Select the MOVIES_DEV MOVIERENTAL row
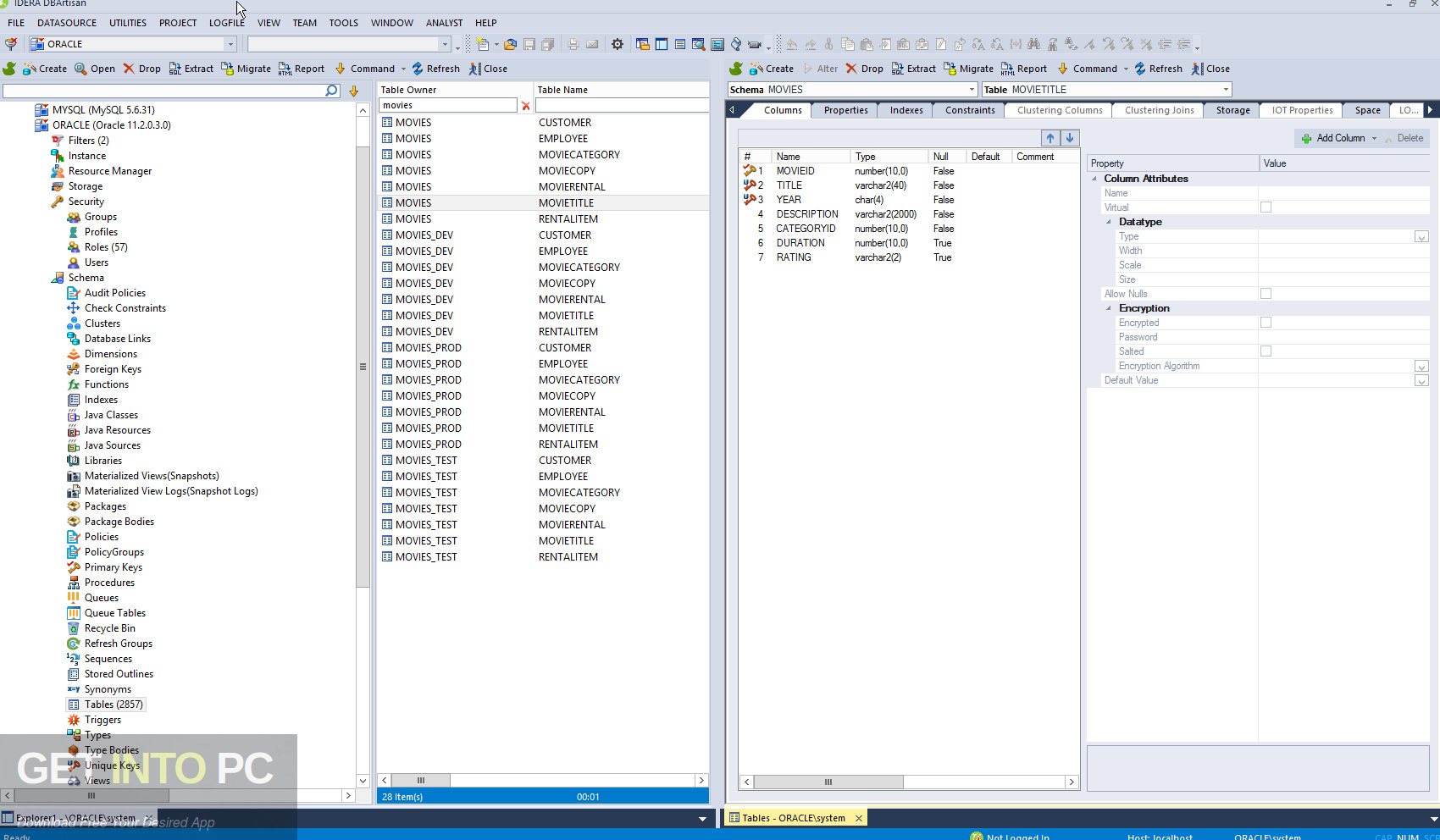The width and height of the screenshot is (1440, 840). click(x=543, y=300)
